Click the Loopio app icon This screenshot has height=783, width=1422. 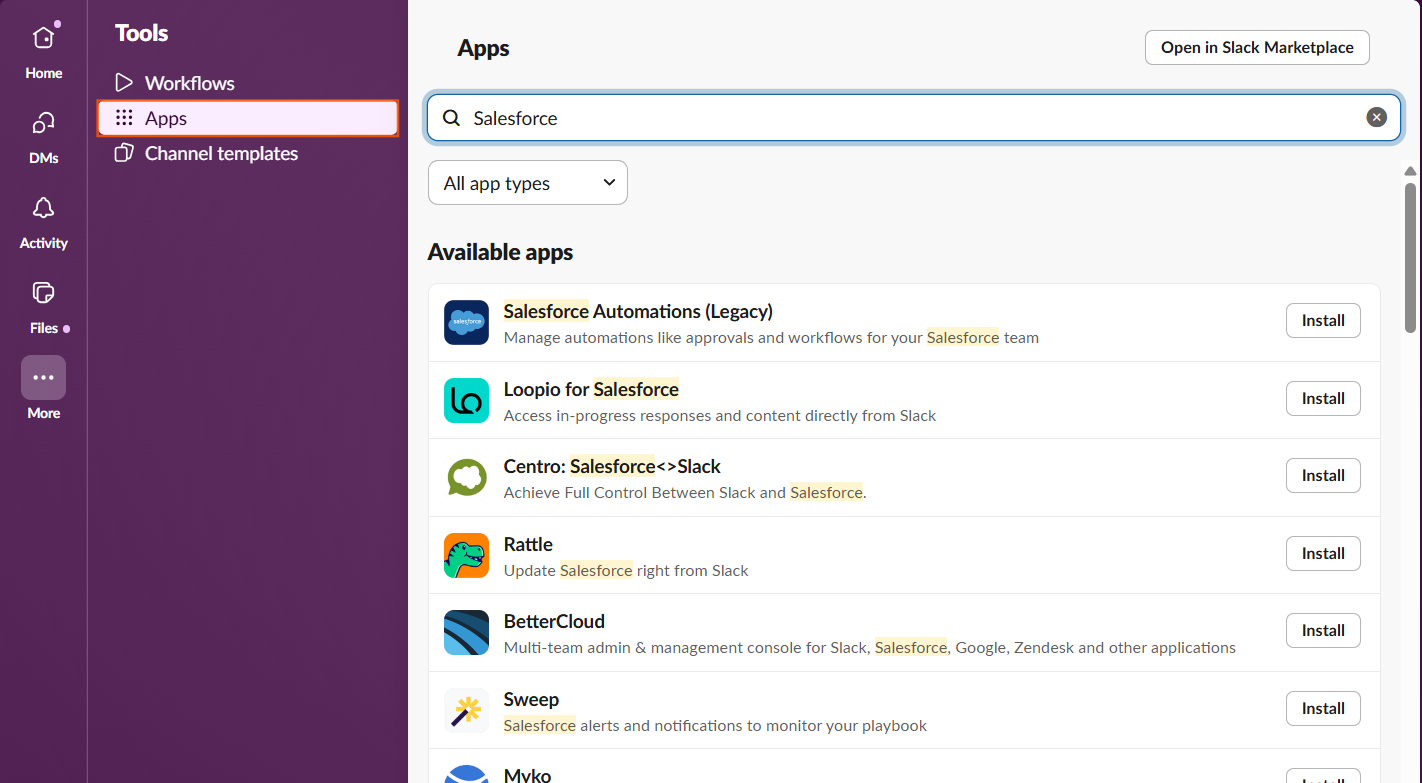coord(466,400)
